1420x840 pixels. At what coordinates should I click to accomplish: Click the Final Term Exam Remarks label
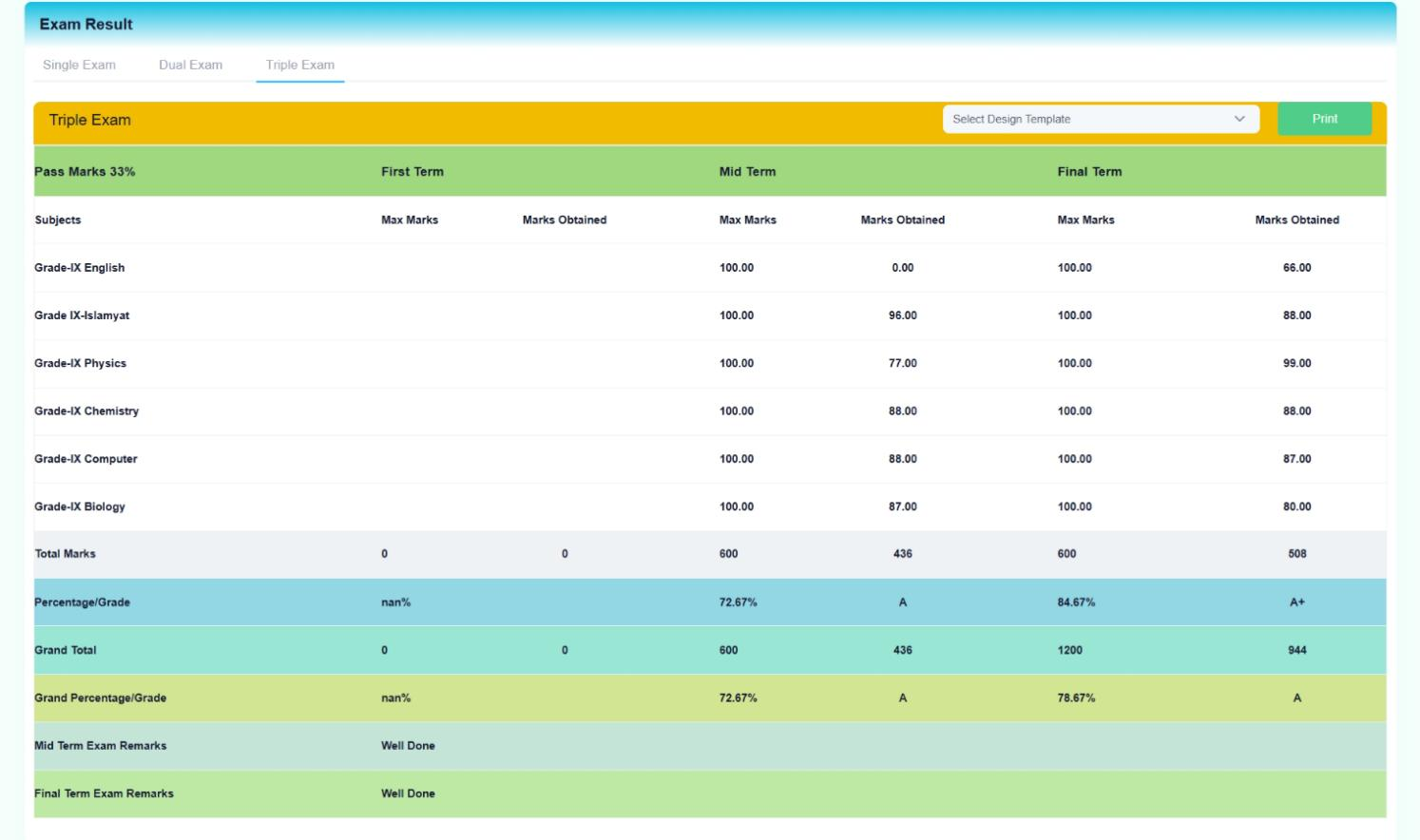(104, 793)
